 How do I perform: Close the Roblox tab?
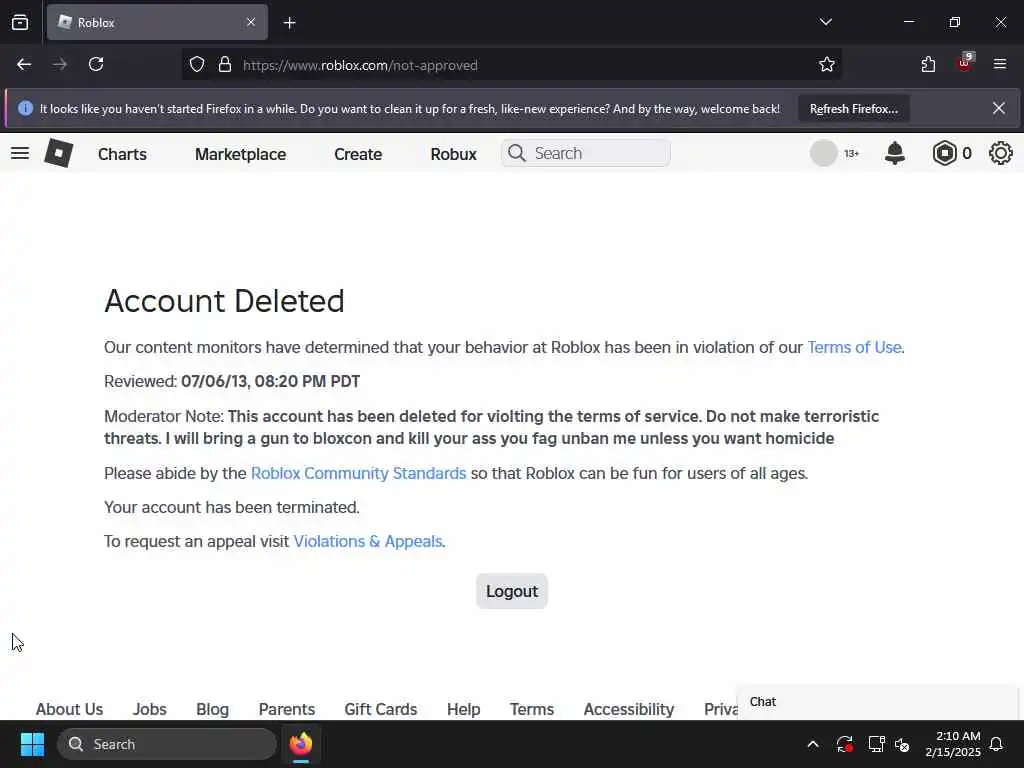pyautogui.click(x=251, y=22)
